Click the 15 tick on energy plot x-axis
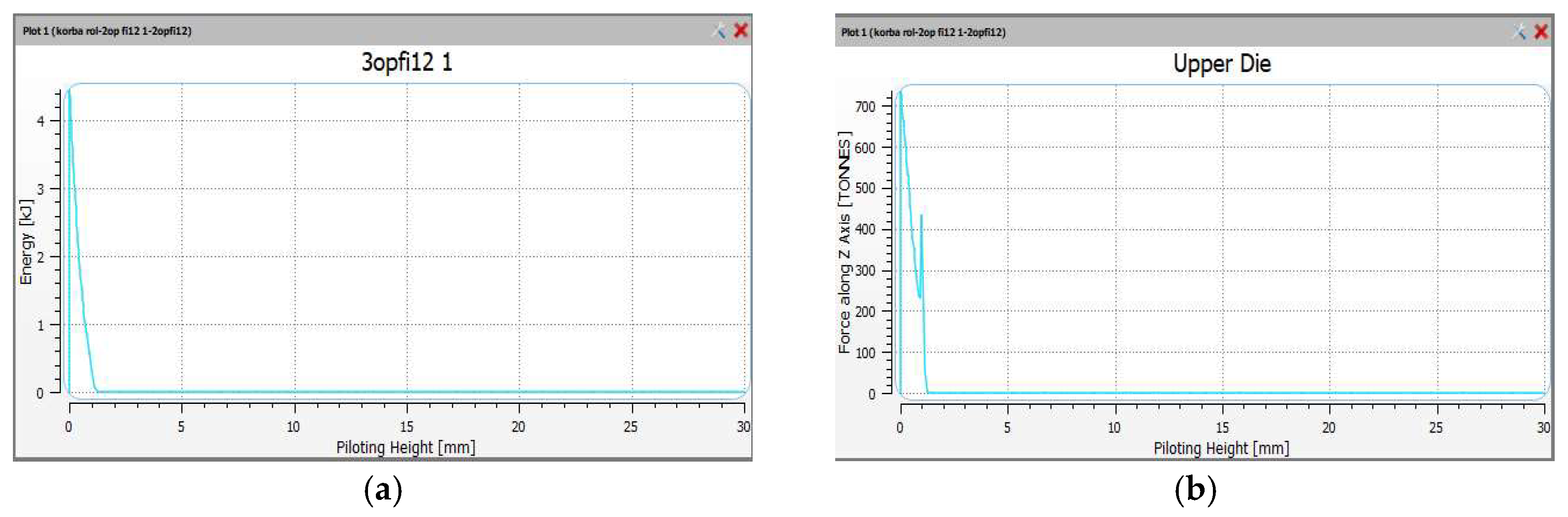 tap(407, 427)
